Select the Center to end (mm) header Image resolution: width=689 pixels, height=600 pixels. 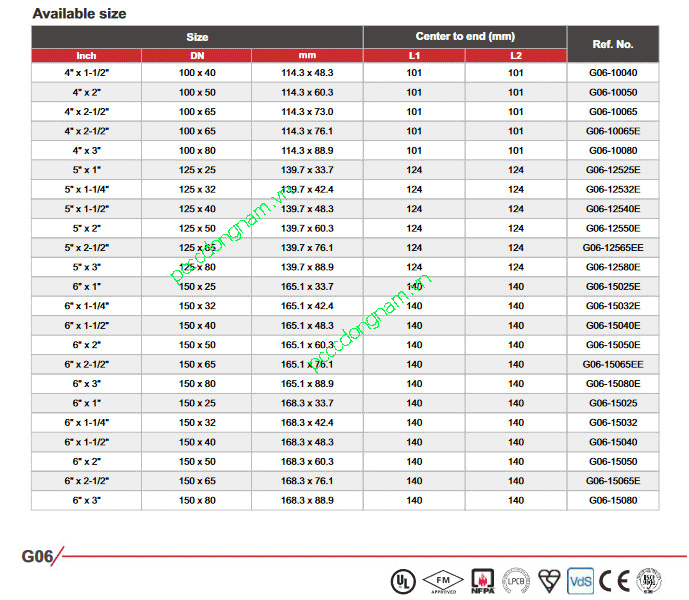click(465, 37)
